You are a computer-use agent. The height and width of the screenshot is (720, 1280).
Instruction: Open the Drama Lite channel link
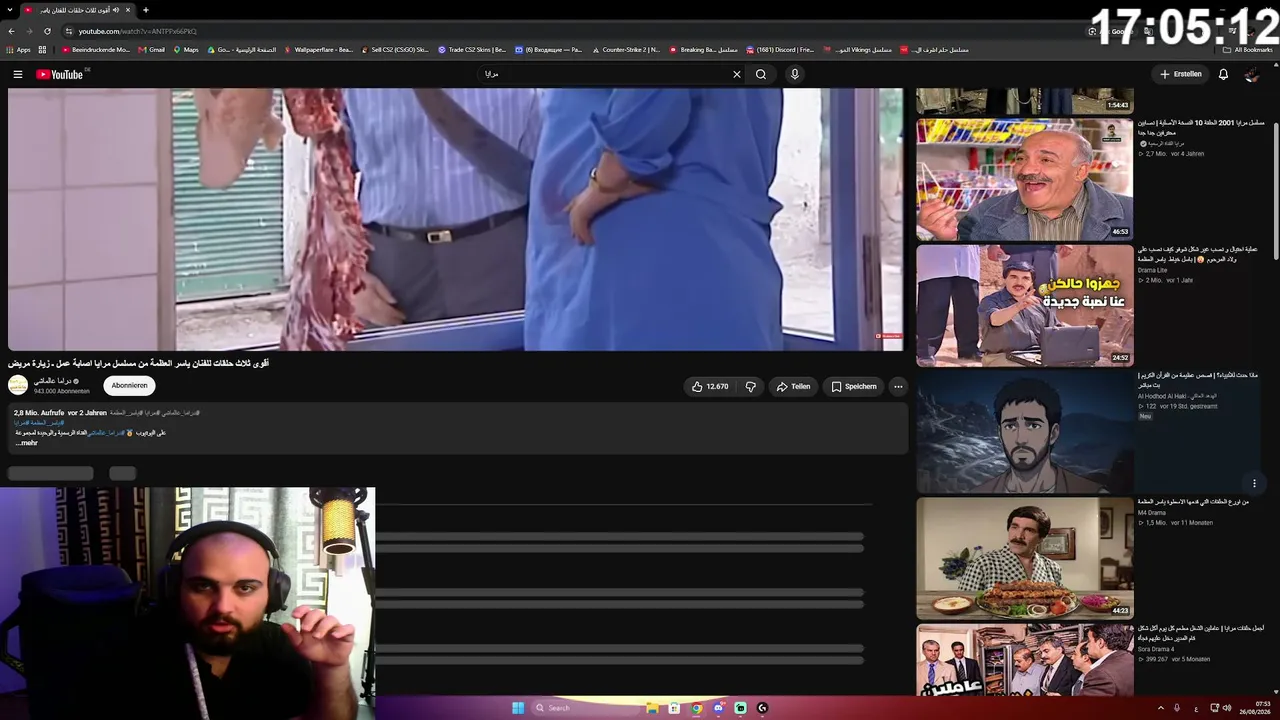coord(1152,270)
